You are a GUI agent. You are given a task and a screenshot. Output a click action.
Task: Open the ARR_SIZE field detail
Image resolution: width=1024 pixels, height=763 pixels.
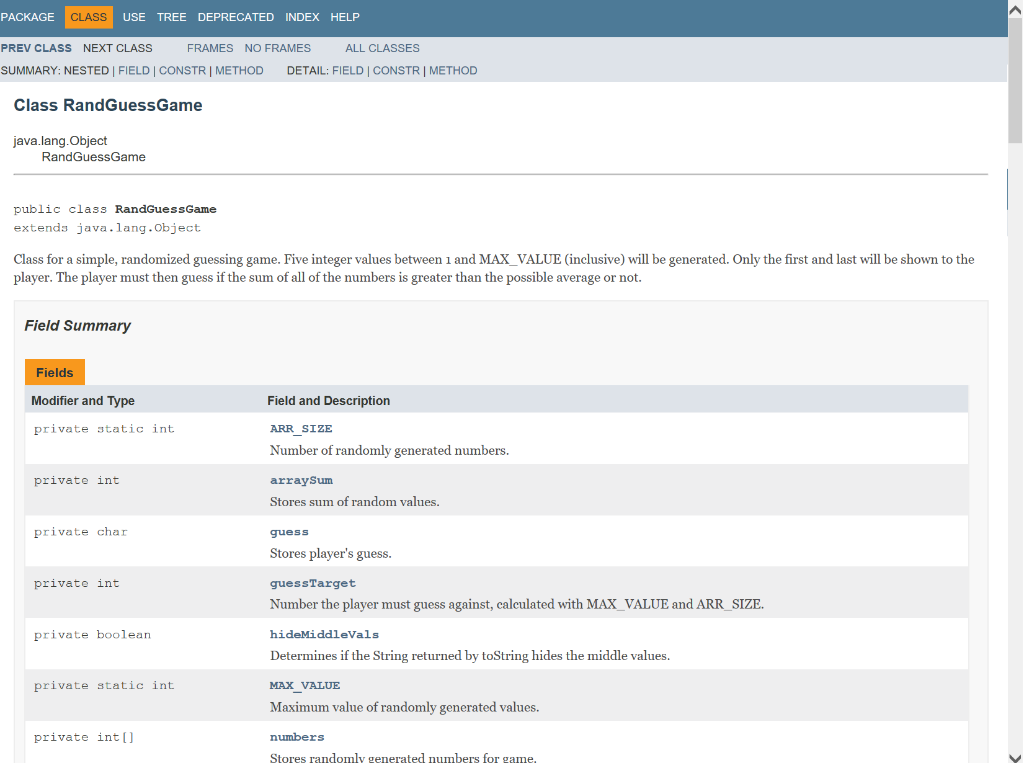tap(300, 428)
